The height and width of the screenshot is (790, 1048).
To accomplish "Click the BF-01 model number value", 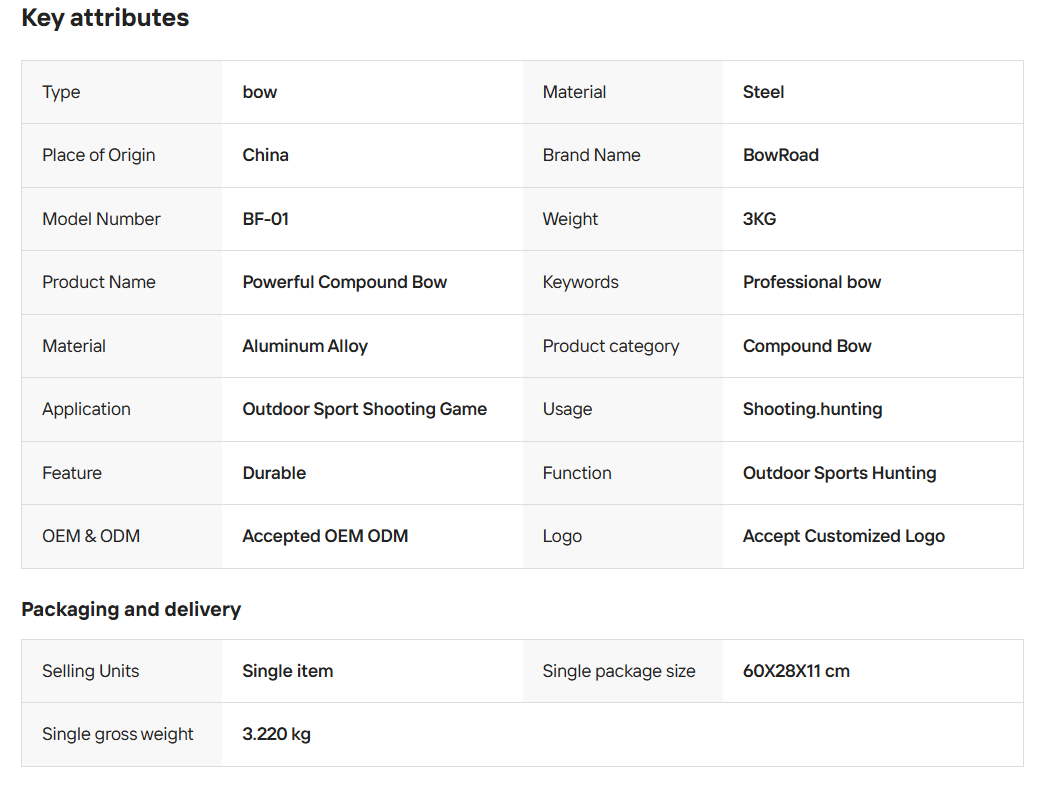I will point(265,219).
